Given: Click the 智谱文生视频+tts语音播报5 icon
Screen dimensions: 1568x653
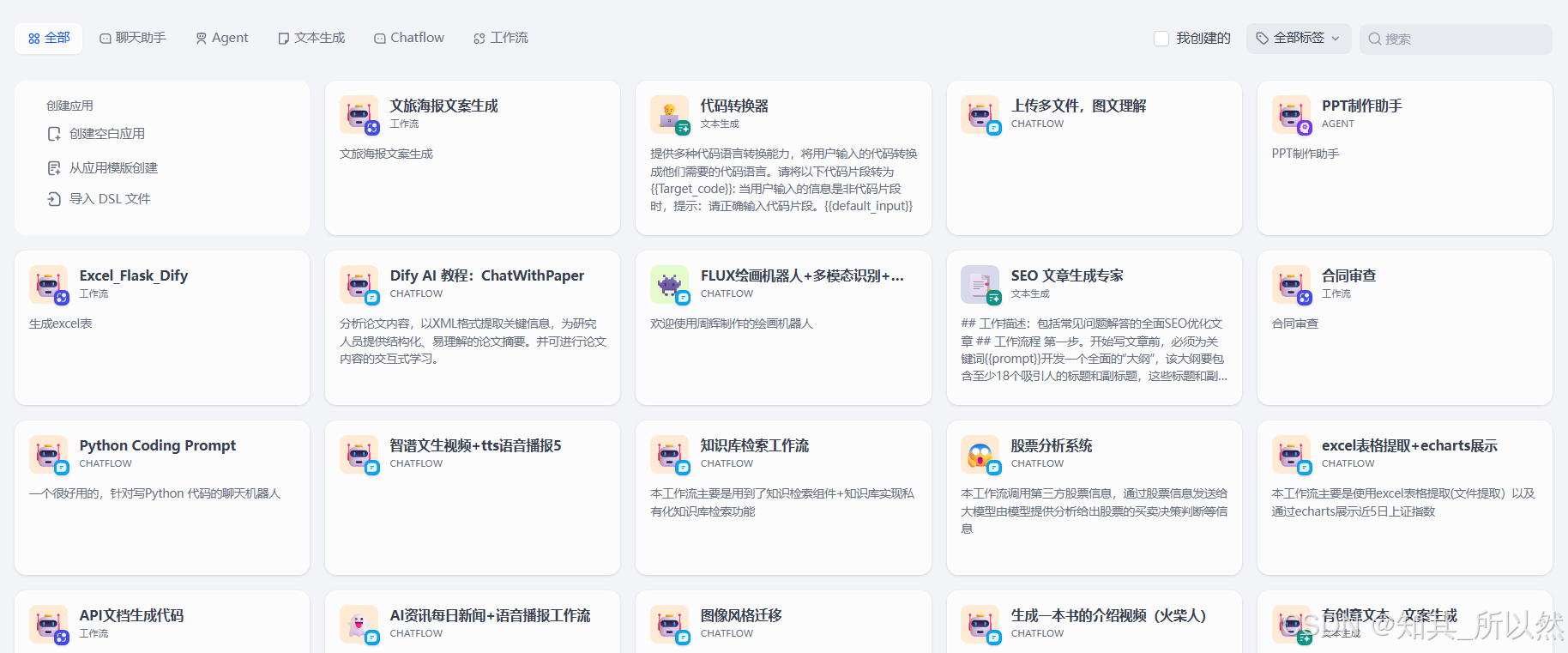Looking at the screenshot, I should (x=359, y=454).
